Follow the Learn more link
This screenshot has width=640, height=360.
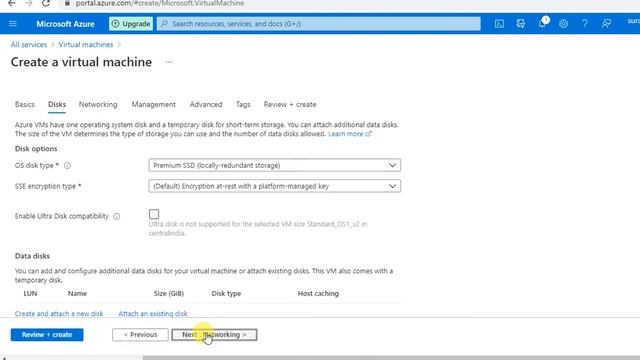point(350,134)
